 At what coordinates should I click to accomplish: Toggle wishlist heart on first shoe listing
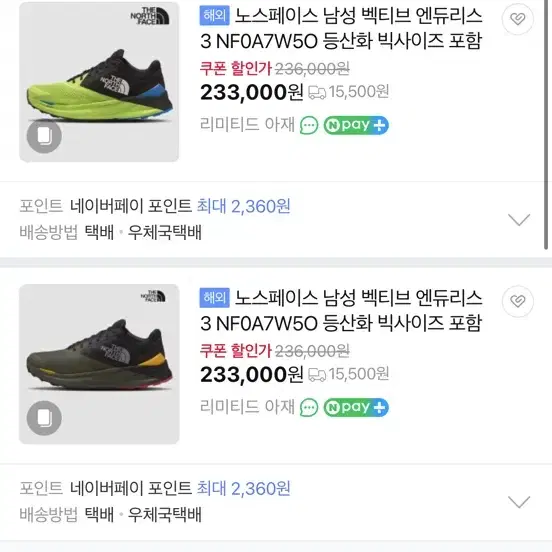click(x=518, y=19)
